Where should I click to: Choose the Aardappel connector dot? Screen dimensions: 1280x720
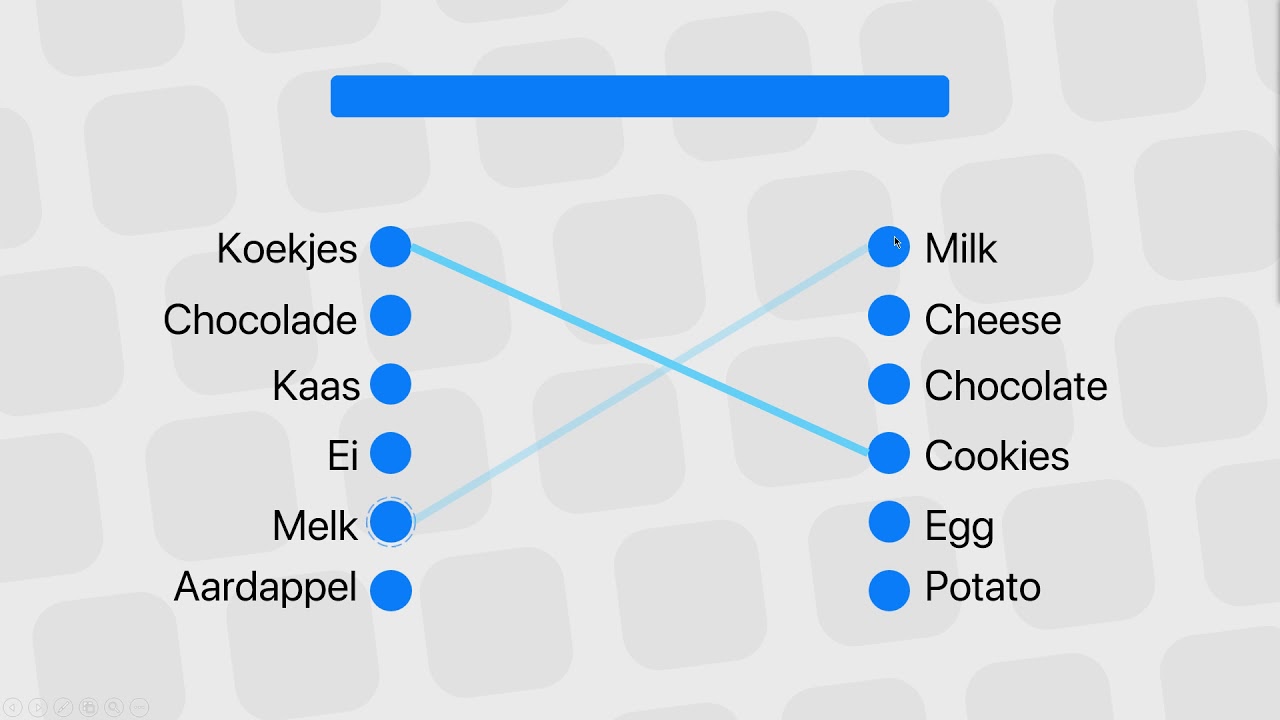[391, 590]
